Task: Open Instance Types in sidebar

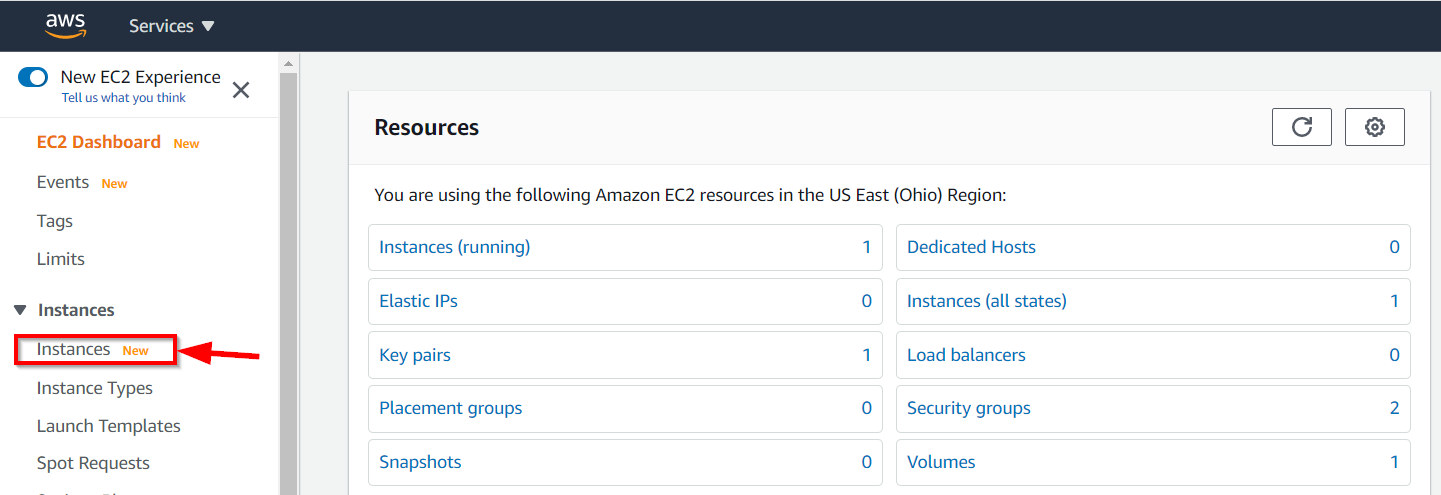Action: pyautogui.click(x=95, y=388)
